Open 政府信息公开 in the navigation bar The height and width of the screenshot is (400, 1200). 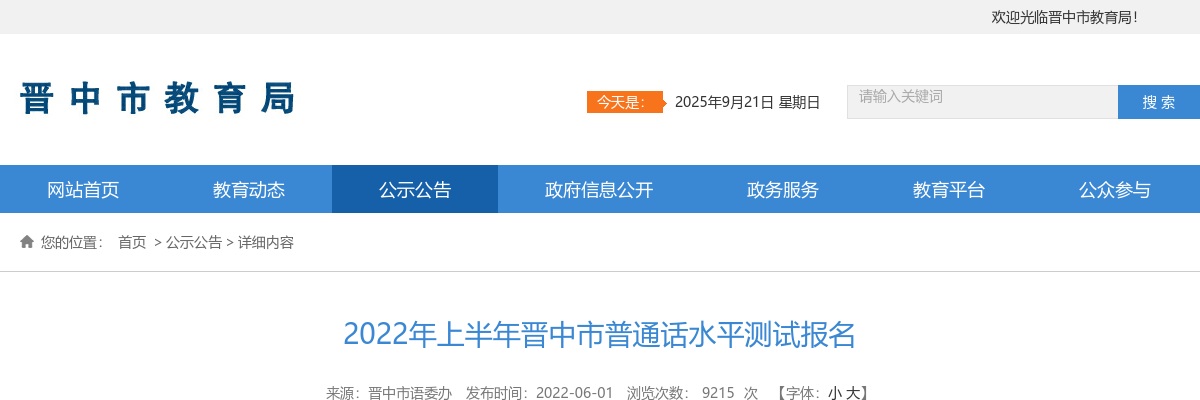click(x=599, y=189)
